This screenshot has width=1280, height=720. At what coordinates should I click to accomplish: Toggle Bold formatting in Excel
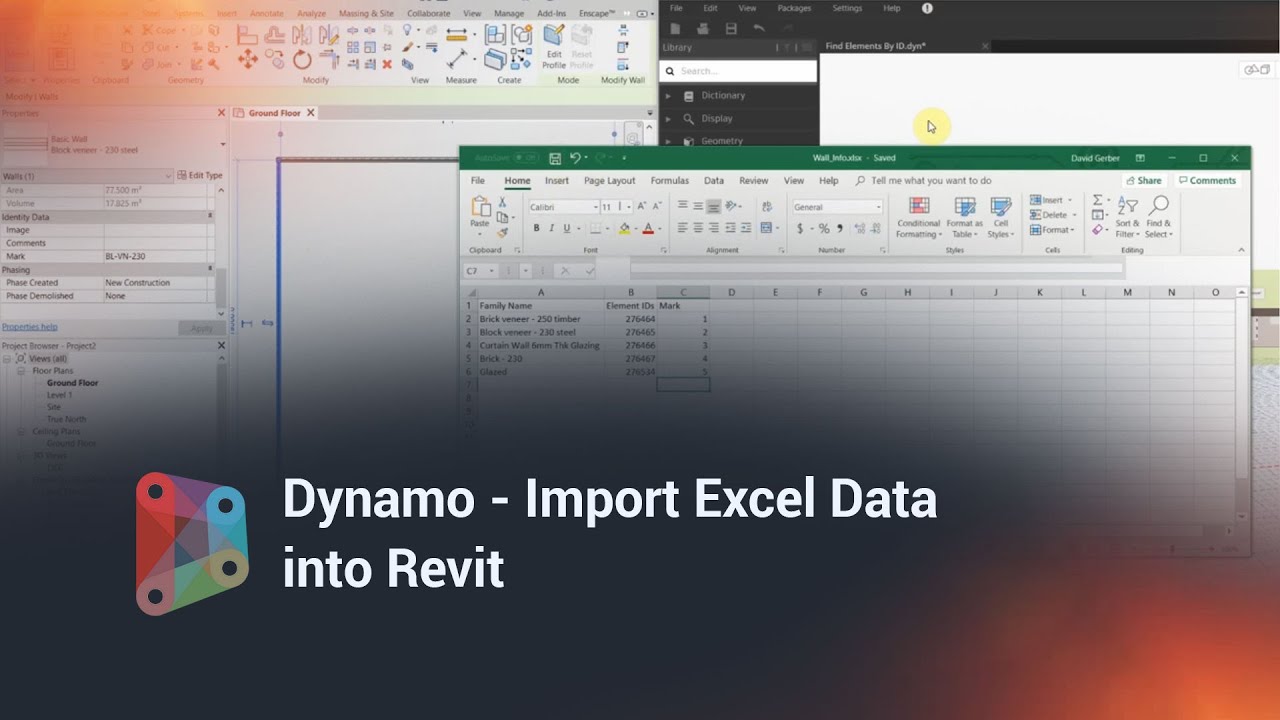(536, 228)
